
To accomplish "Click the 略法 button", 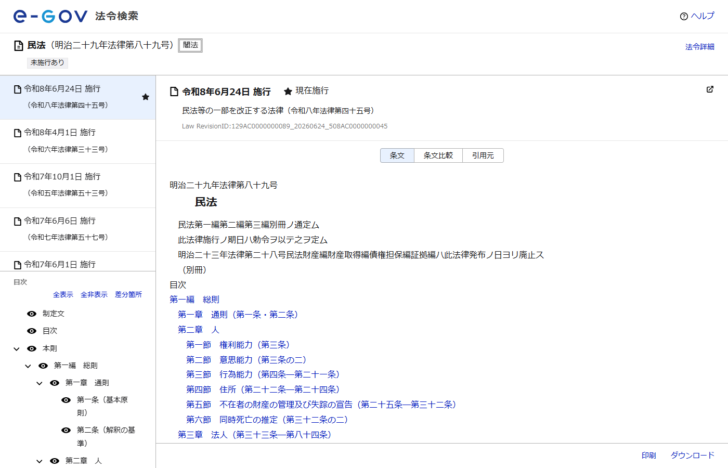I will pos(190,45).
